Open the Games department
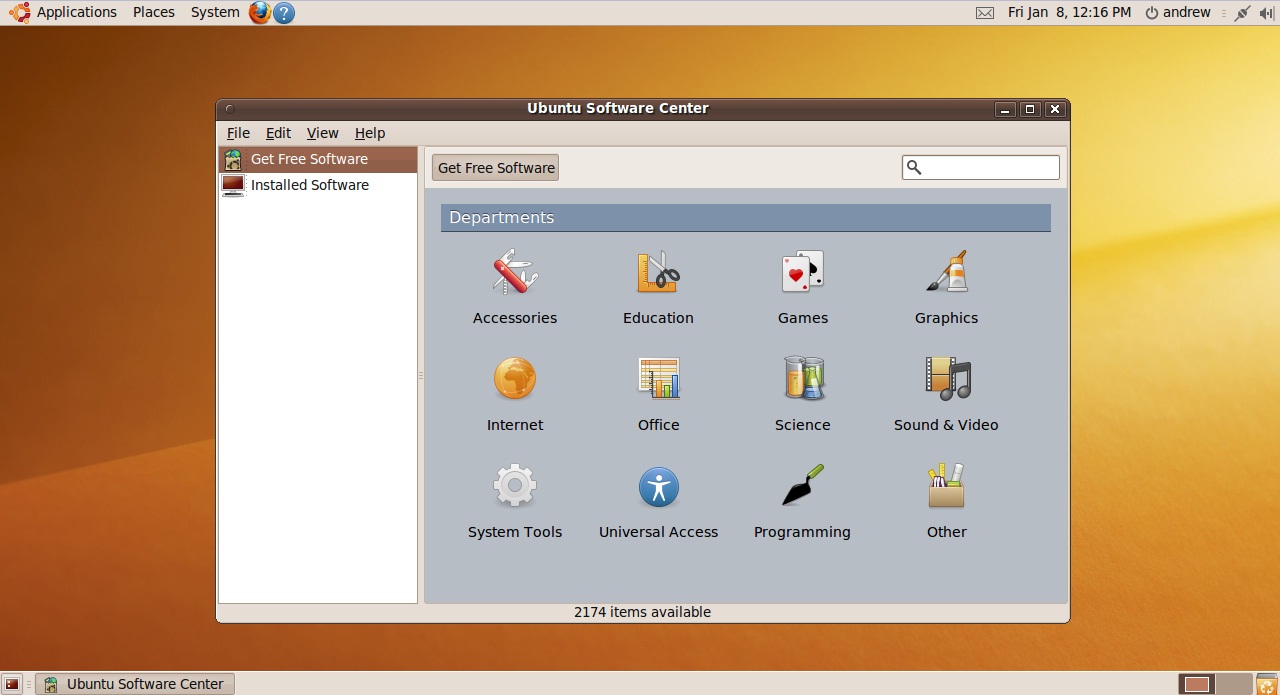Viewport: 1280px width, 695px height. click(802, 287)
